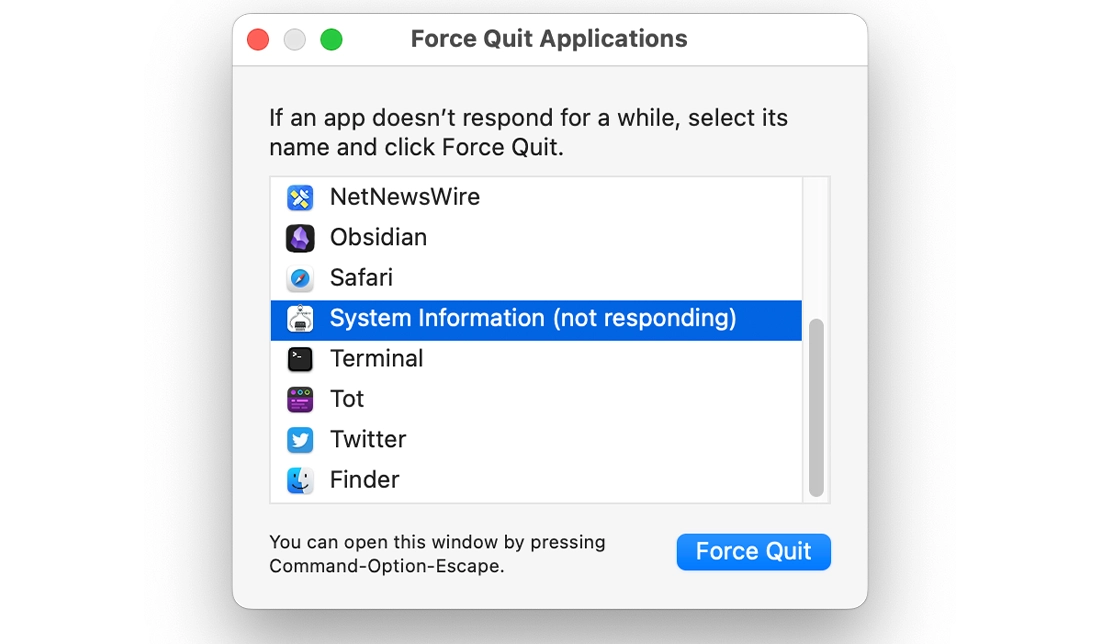Screen dimensions: 1100x644
Task: Click the Tot app icon
Action: pos(301,398)
